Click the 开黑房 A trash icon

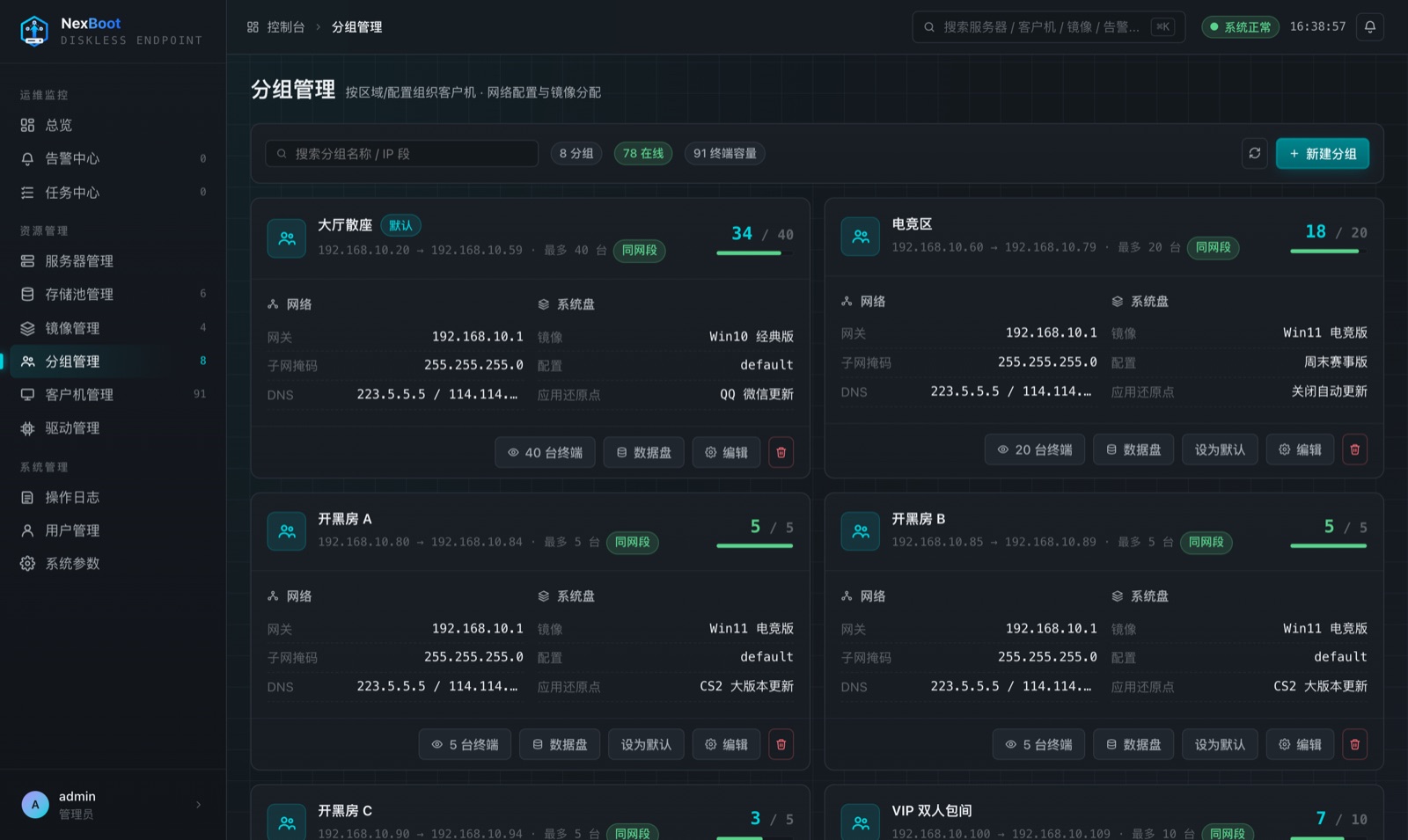(x=781, y=744)
